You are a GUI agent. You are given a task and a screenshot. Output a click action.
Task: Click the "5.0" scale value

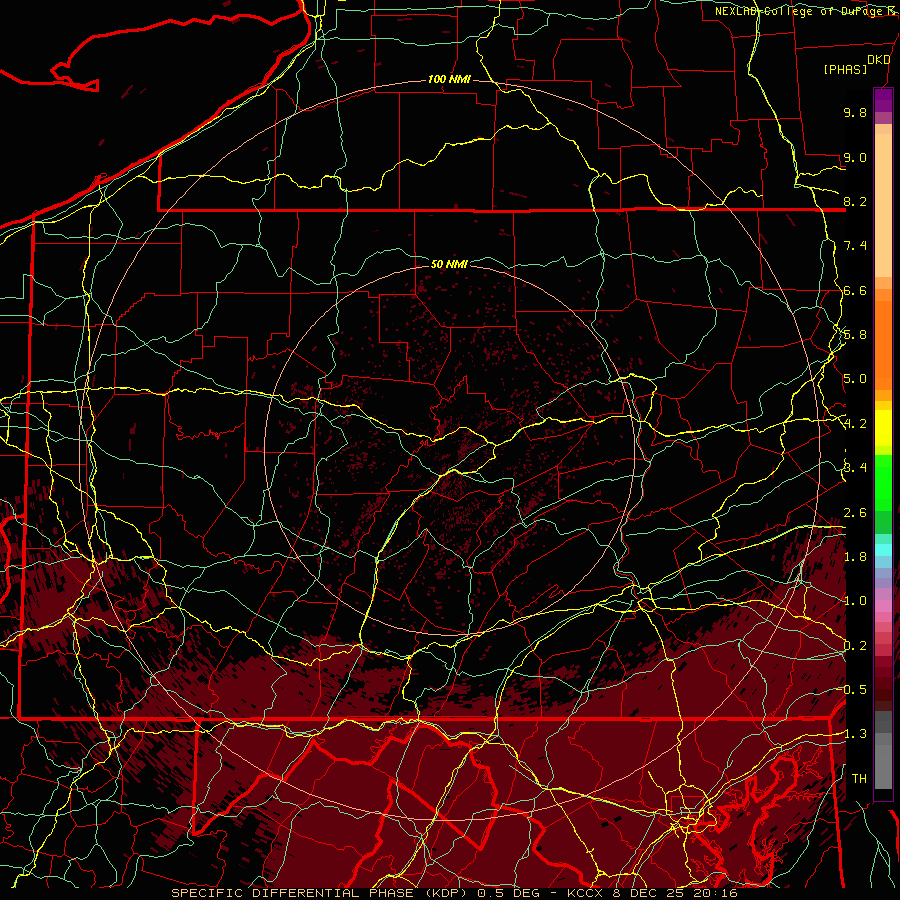click(855, 379)
